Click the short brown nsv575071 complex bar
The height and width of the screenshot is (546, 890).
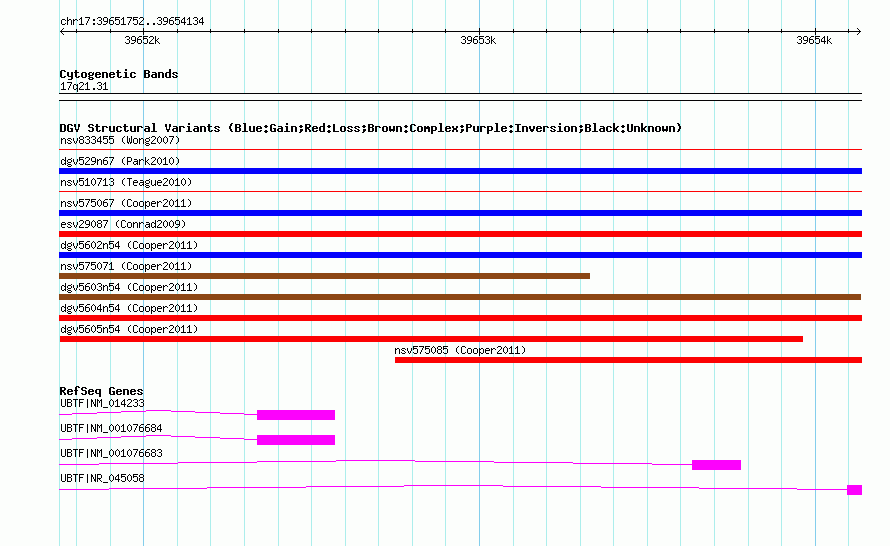tap(325, 276)
